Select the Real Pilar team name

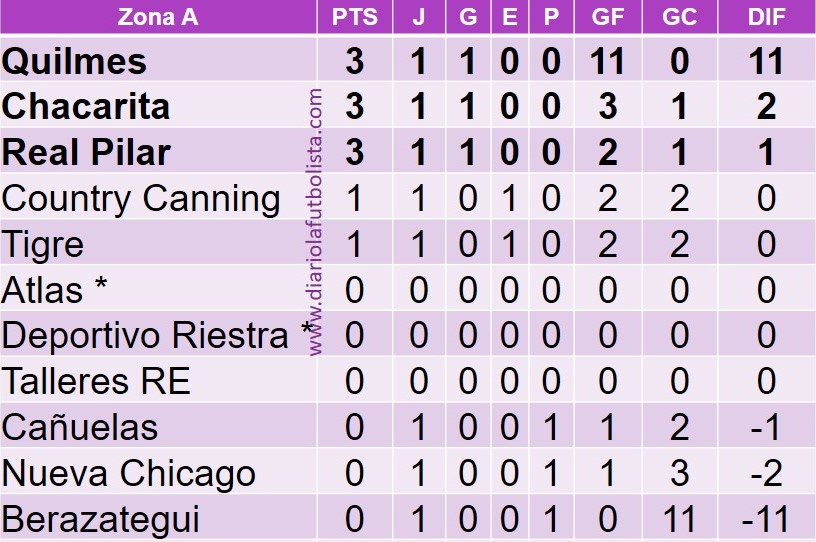click(x=86, y=153)
